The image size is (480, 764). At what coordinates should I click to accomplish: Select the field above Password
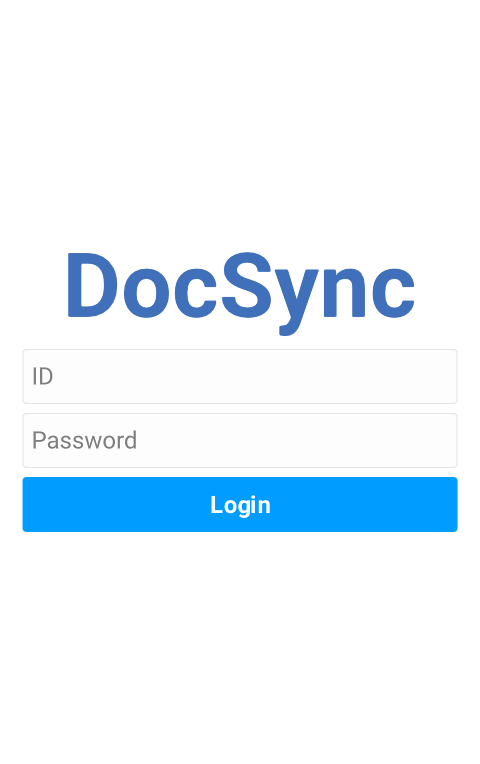click(x=240, y=376)
